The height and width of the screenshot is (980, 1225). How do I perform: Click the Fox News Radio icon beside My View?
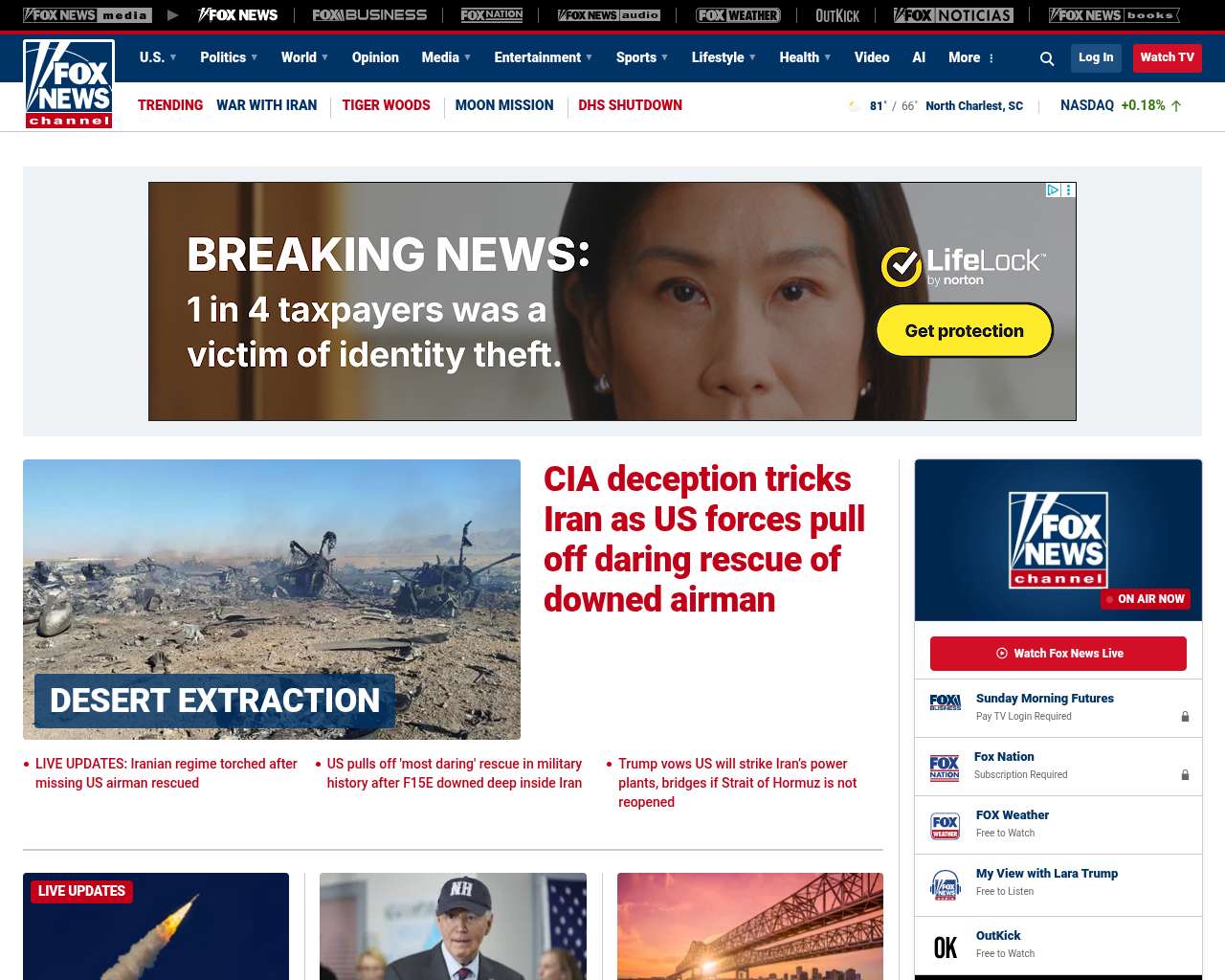pos(946,885)
